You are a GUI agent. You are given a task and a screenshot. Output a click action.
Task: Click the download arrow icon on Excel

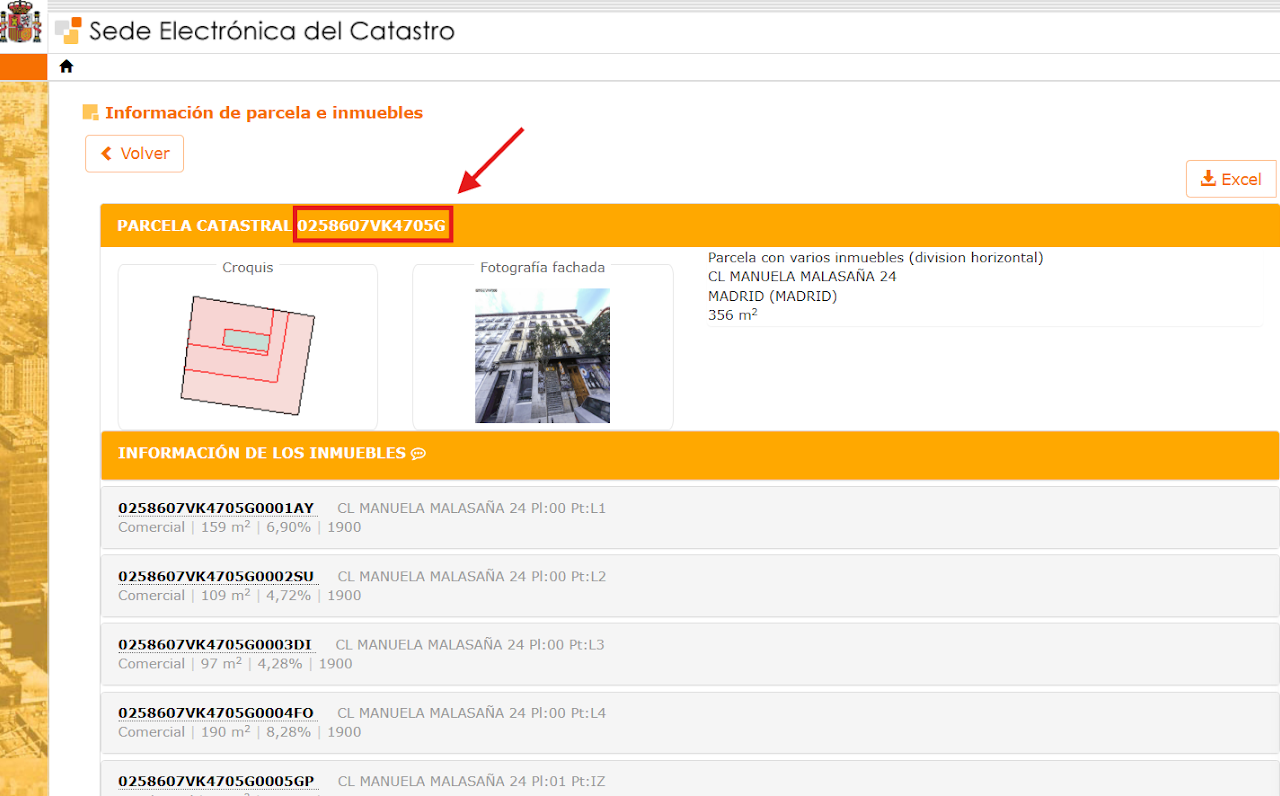coord(1208,179)
